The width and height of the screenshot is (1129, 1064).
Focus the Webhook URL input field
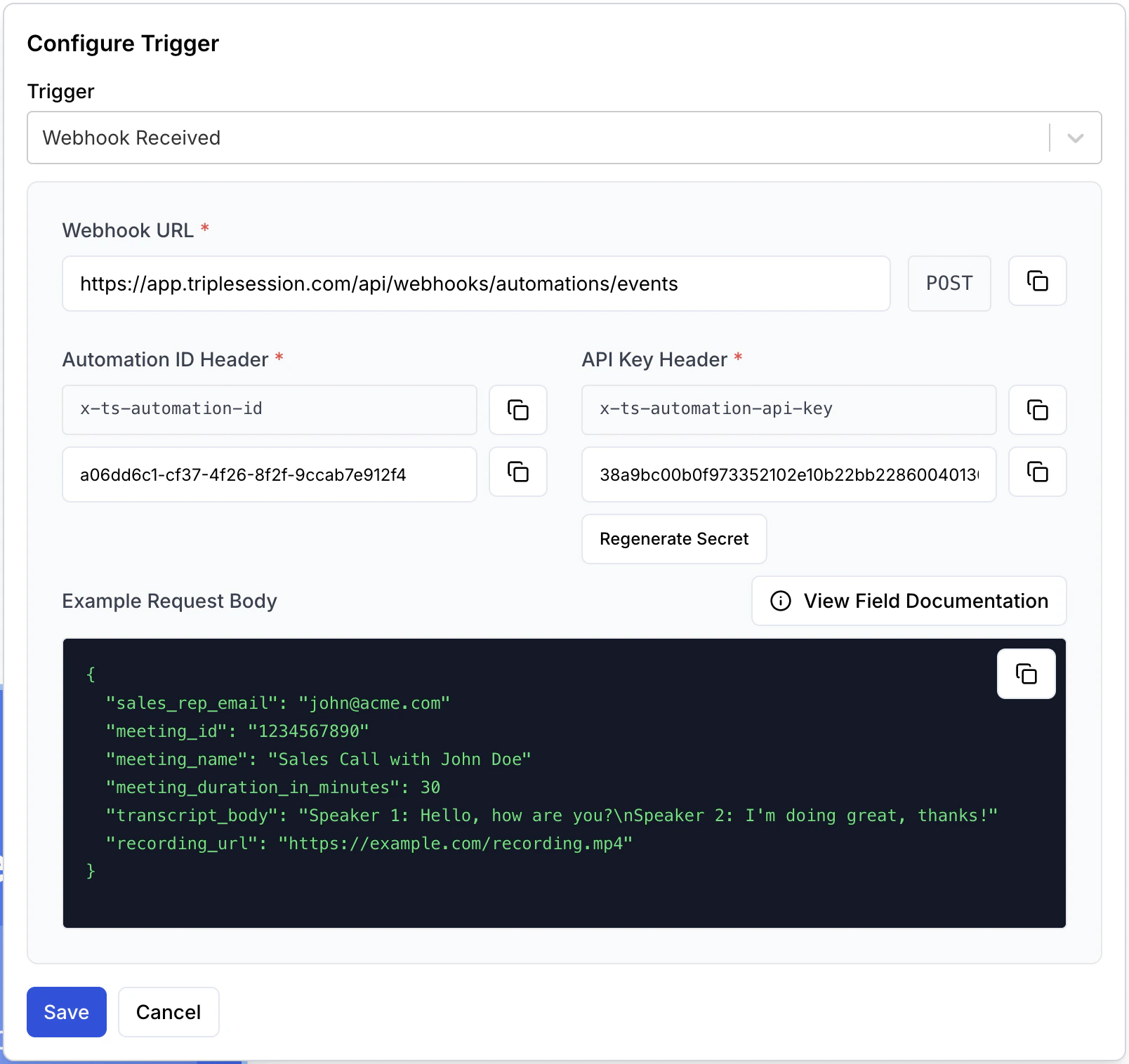(476, 284)
